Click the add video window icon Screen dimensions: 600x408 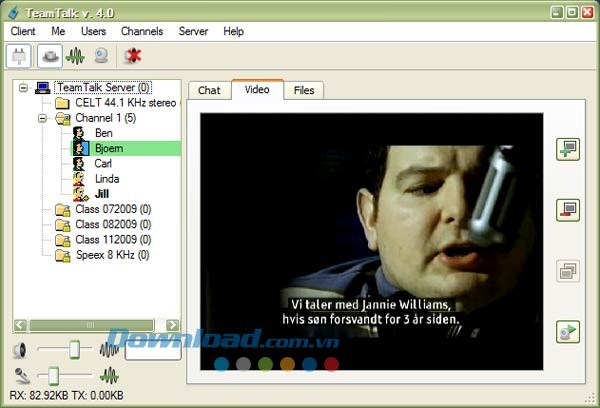(x=569, y=149)
